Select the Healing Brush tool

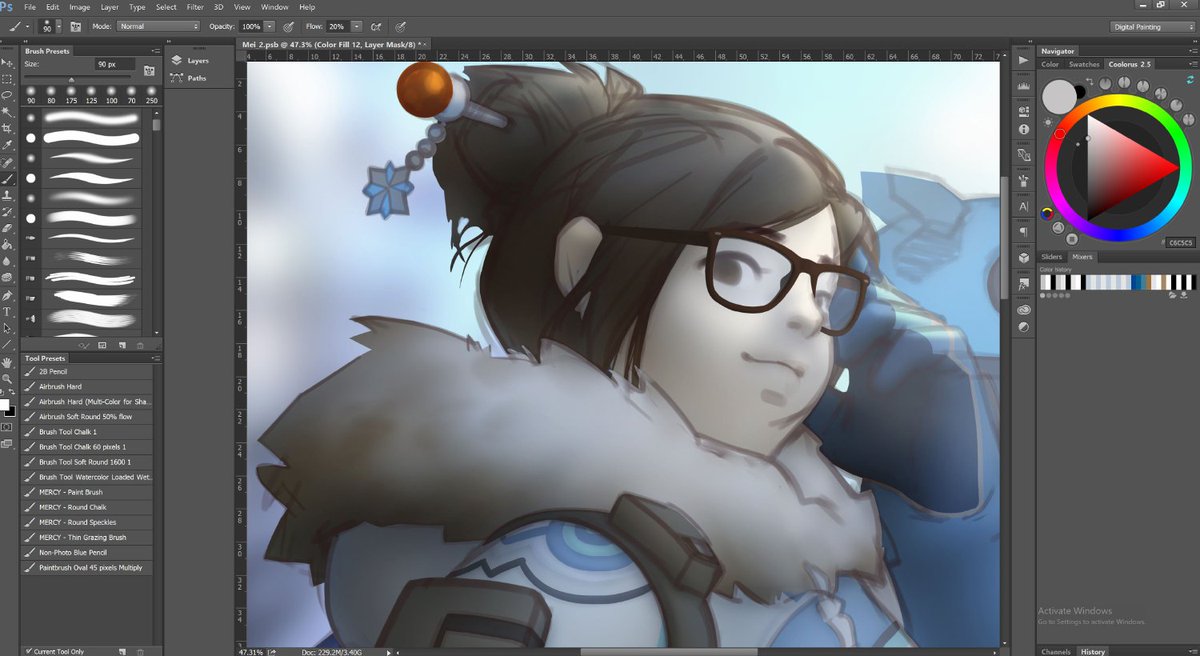[x=7, y=162]
